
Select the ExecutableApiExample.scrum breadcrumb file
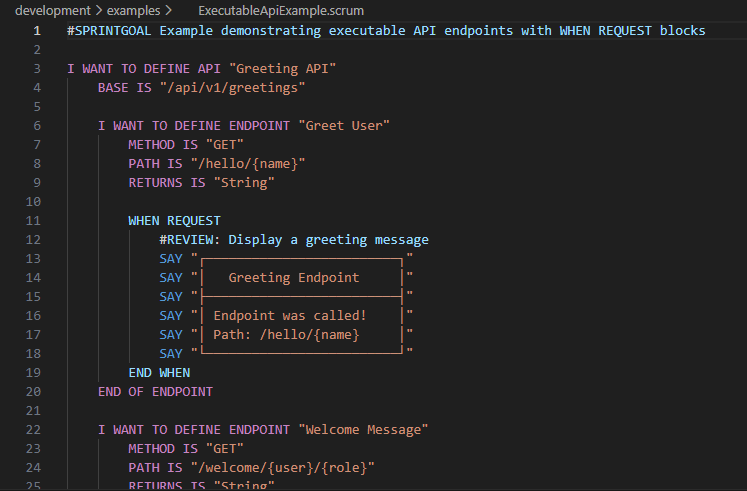(280, 10)
